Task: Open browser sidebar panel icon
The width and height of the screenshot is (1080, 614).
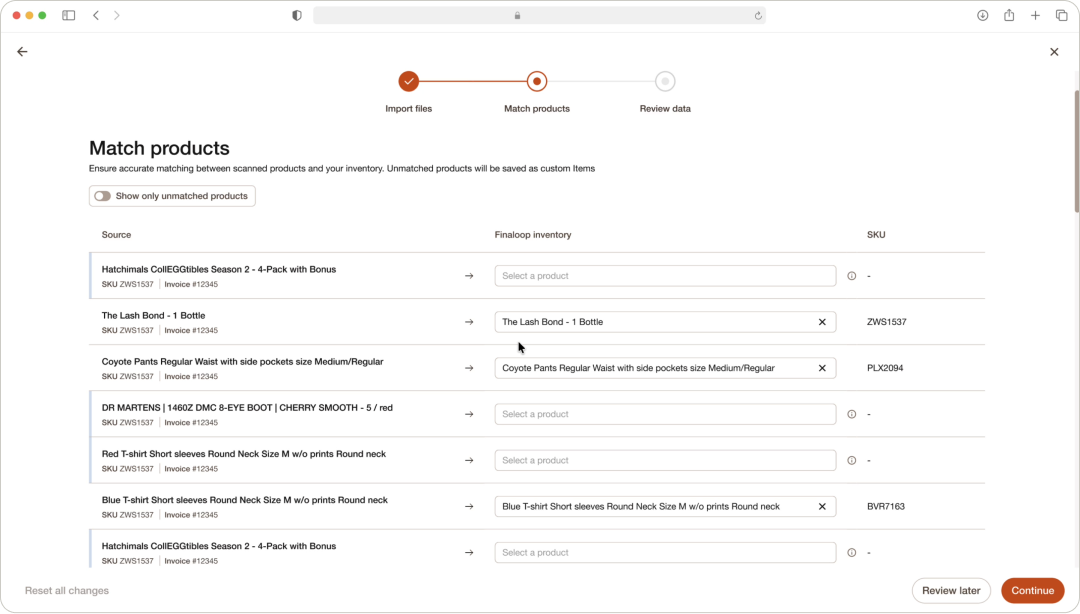Action: point(68,15)
